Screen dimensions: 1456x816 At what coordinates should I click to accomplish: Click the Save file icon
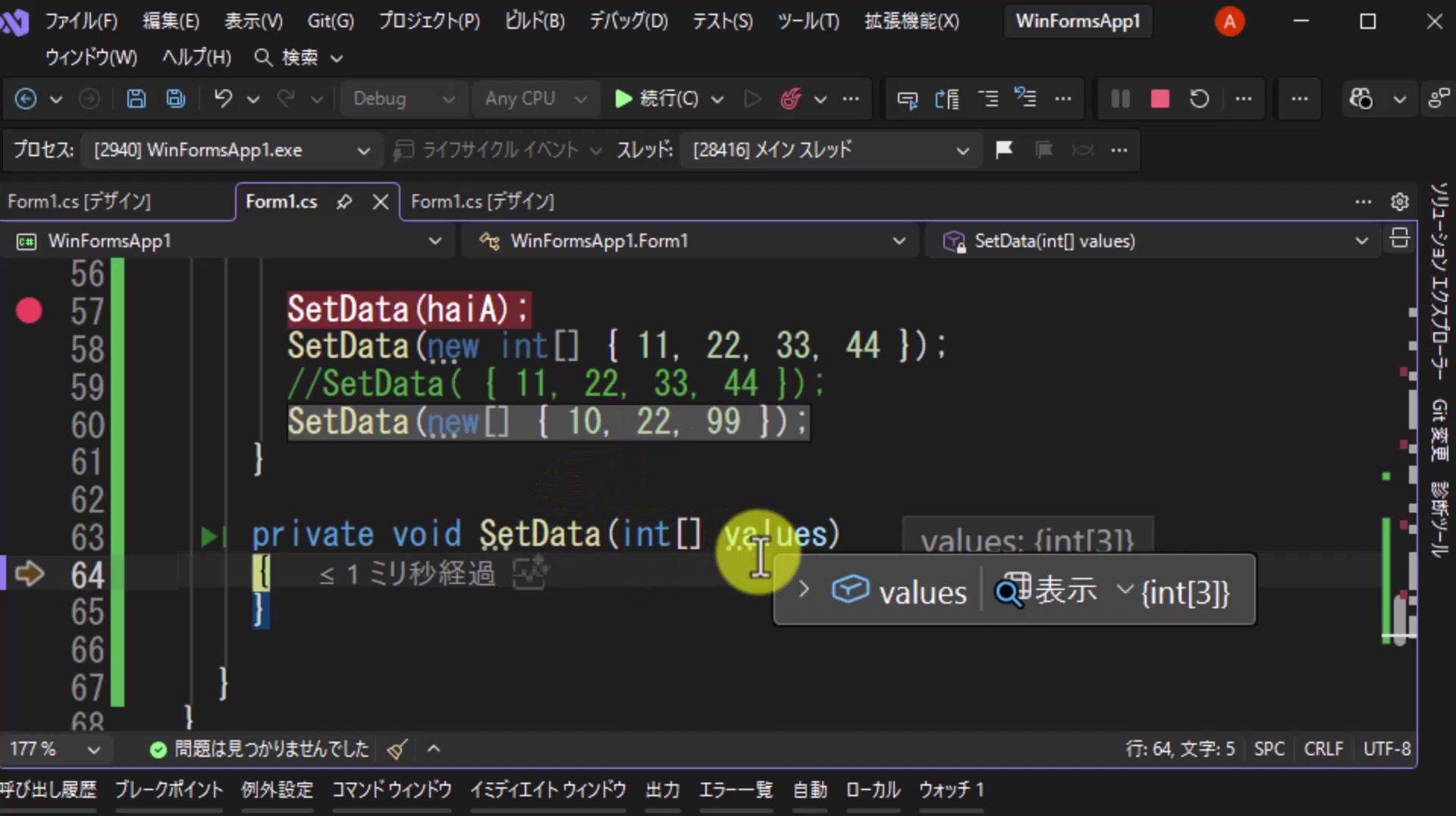(136, 99)
